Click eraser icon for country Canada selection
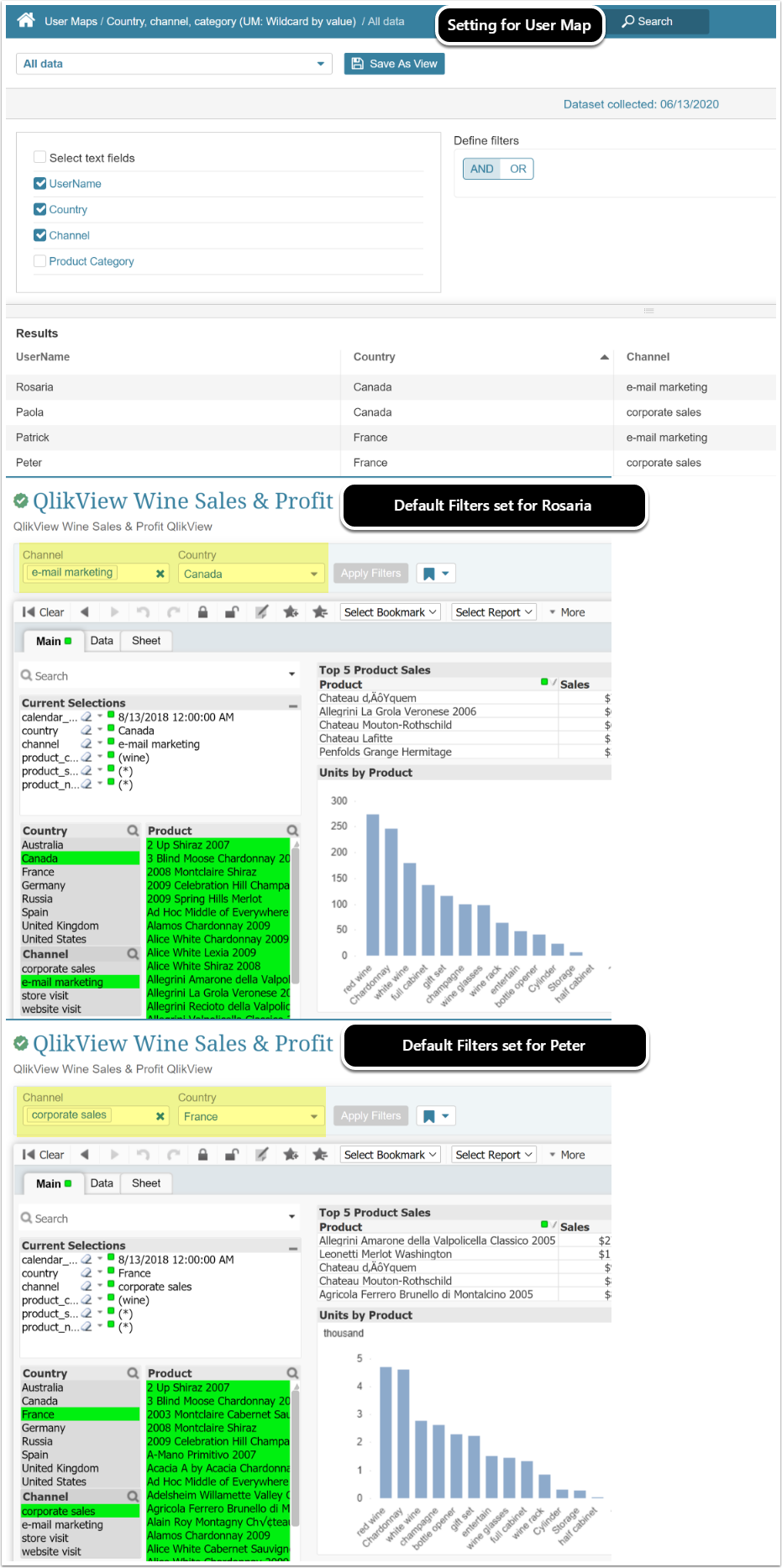Image resolution: width=782 pixels, height=1568 pixels. tap(87, 731)
